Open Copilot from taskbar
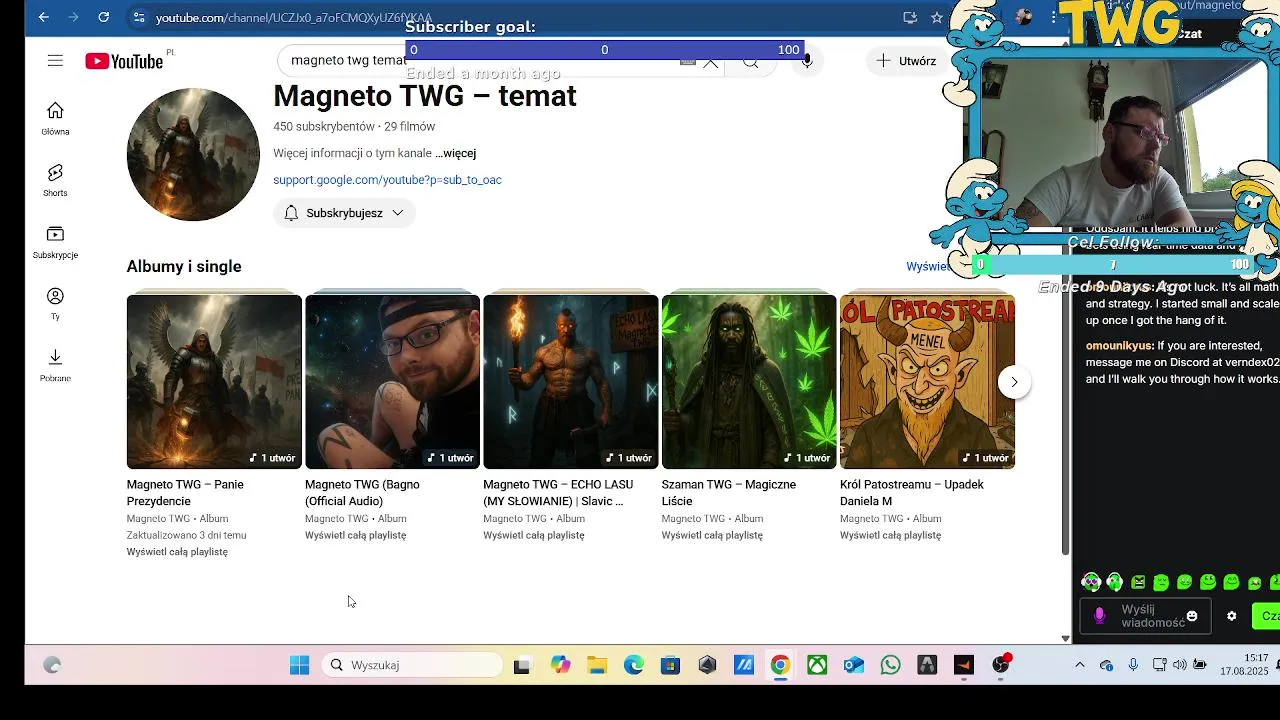This screenshot has width=1280, height=720. [560, 665]
